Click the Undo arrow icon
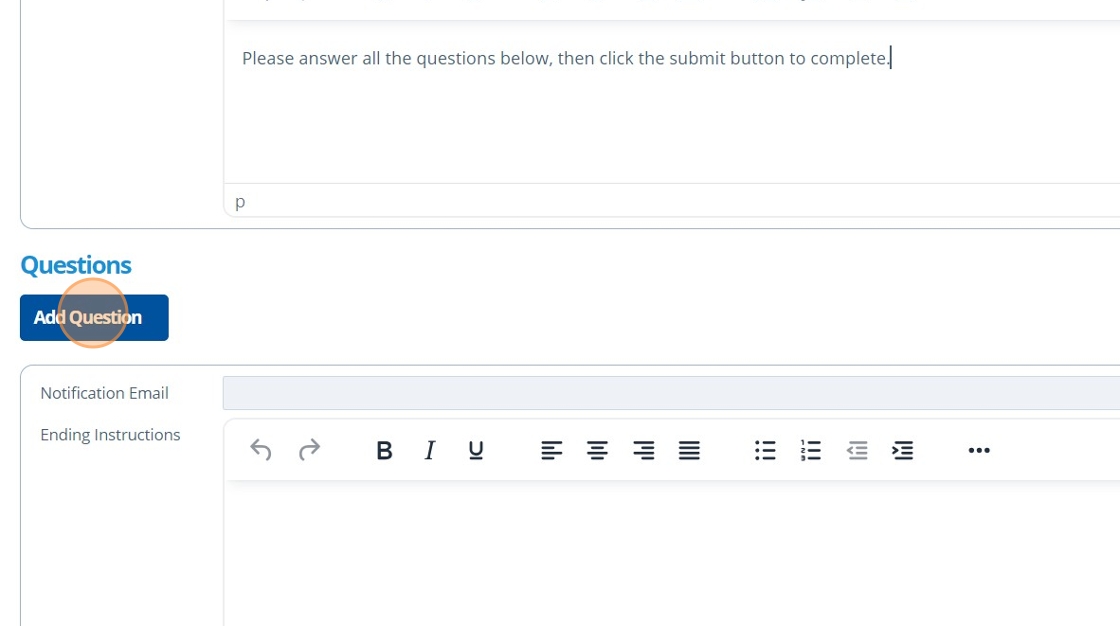 pyautogui.click(x=261, y=450)
